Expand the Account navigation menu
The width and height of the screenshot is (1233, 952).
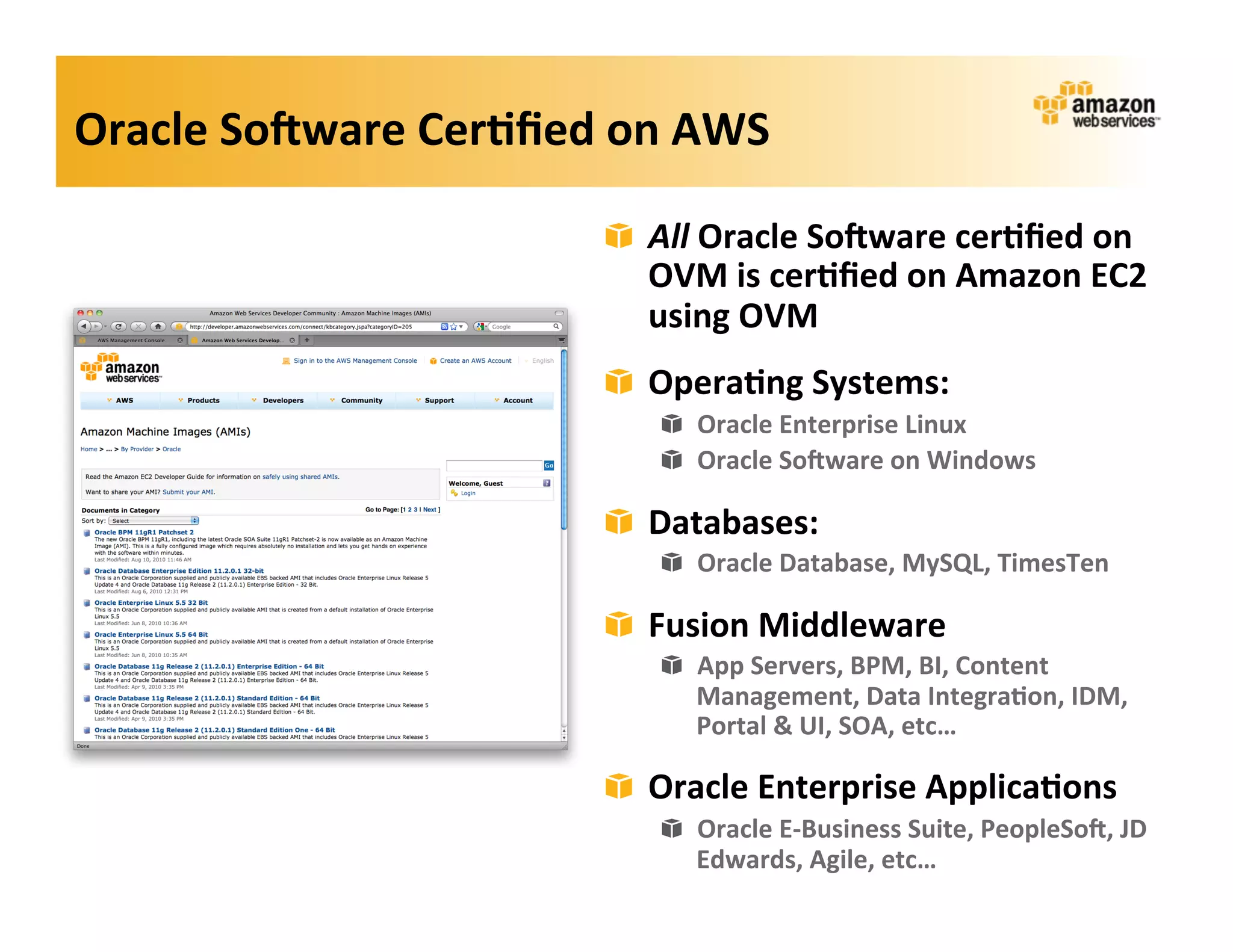point(514,400)
